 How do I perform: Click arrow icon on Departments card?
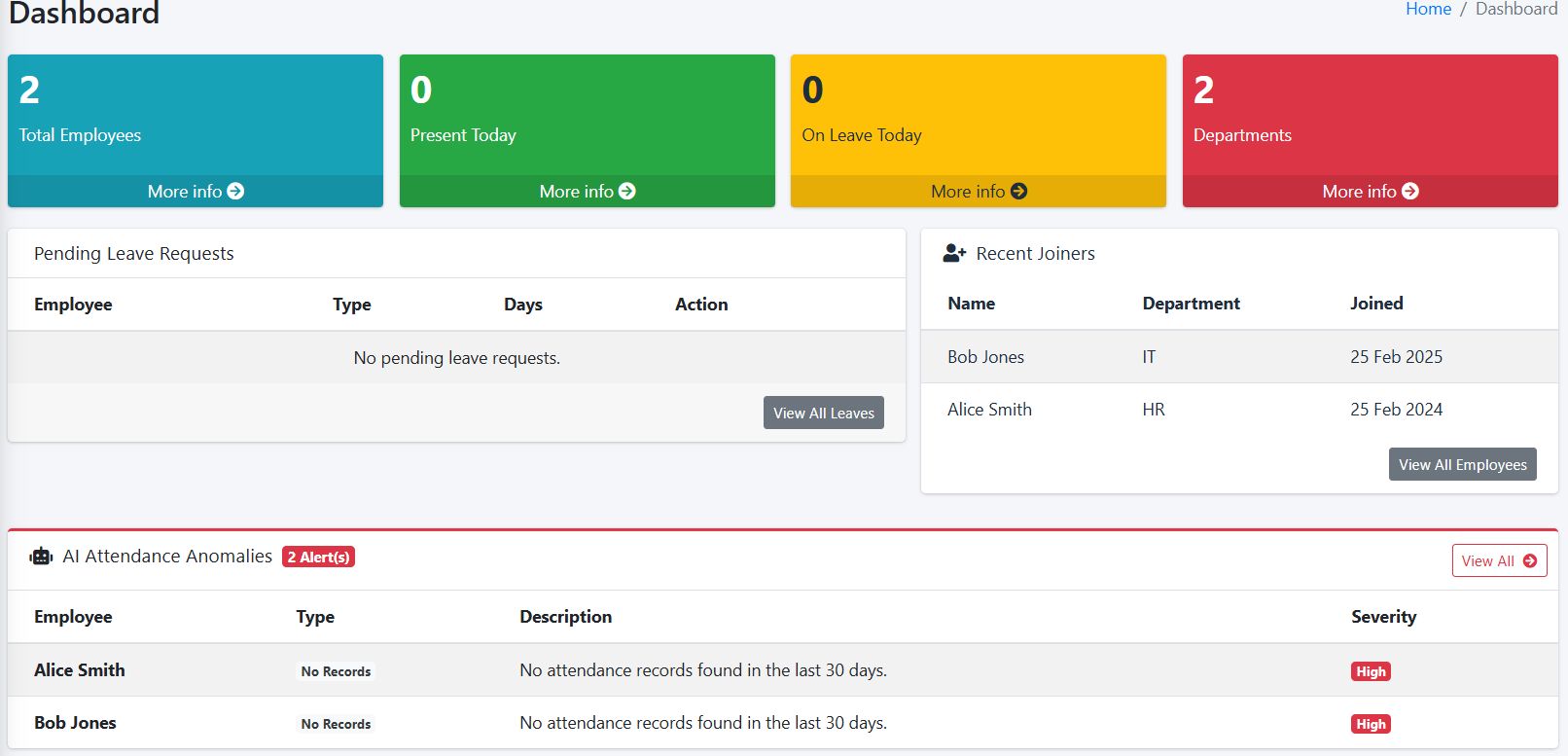tap(1410, 192)
